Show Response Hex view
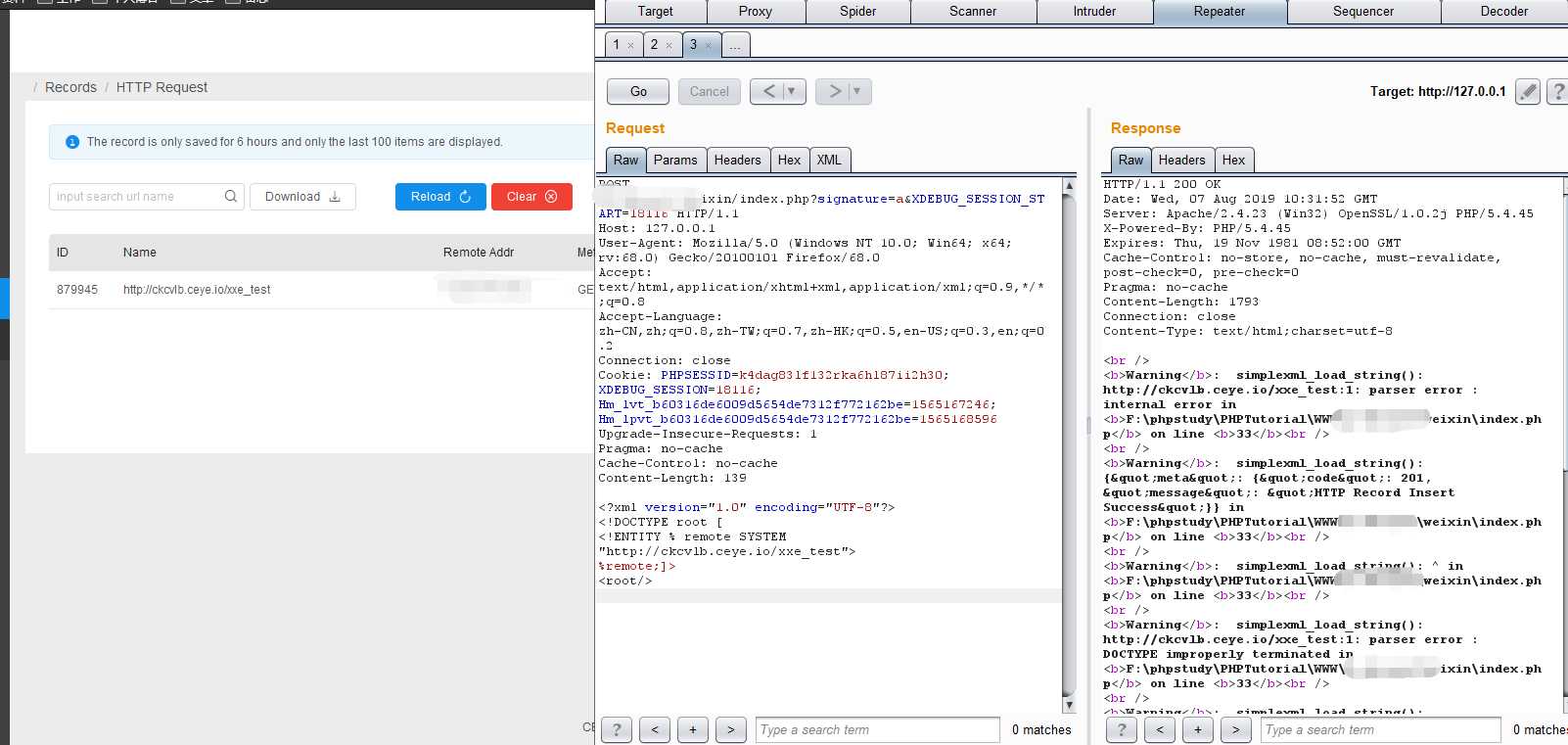This screenshot has width=1568, height=745. tap(1234, 160)
